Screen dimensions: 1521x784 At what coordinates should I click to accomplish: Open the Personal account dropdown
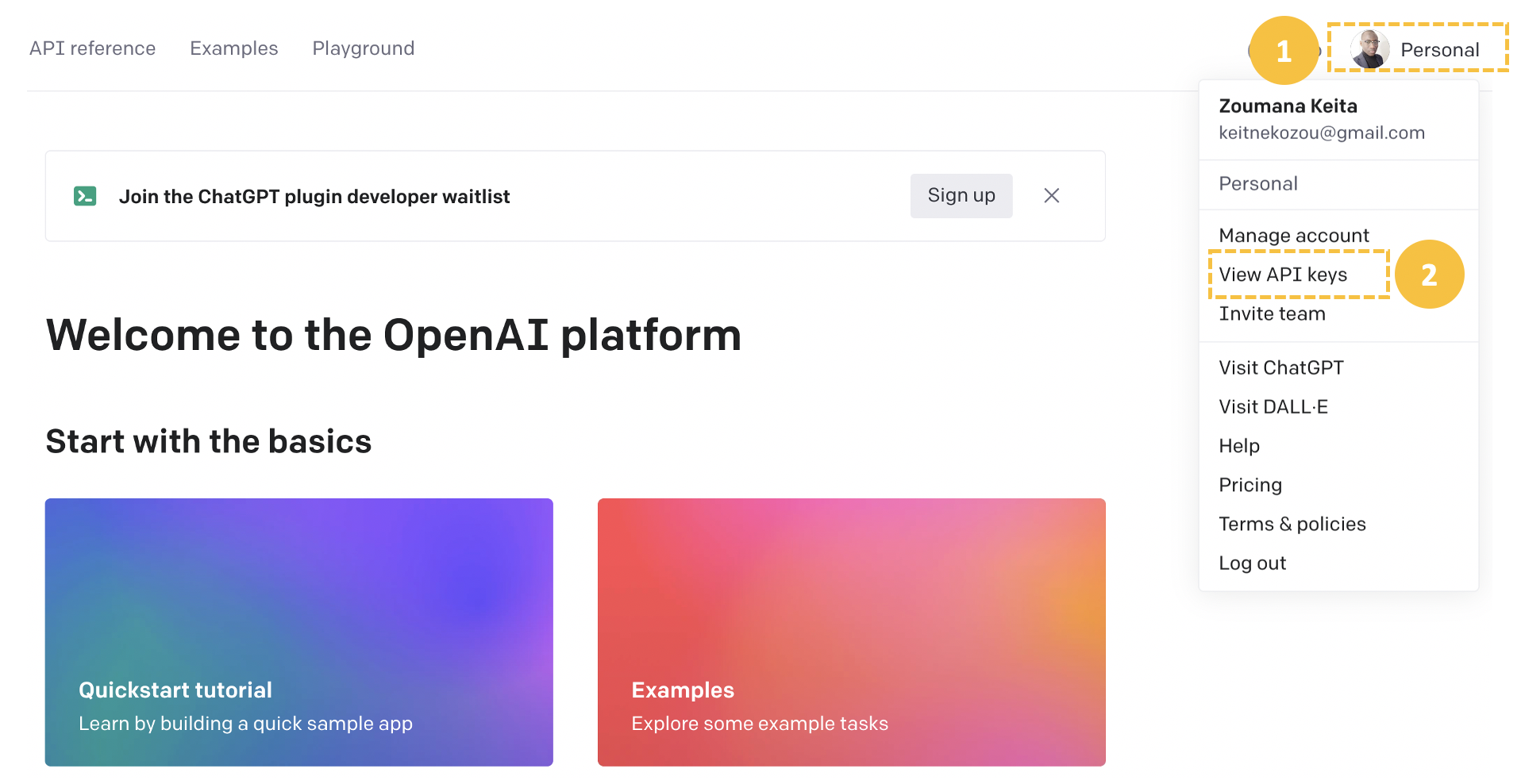1441,48
